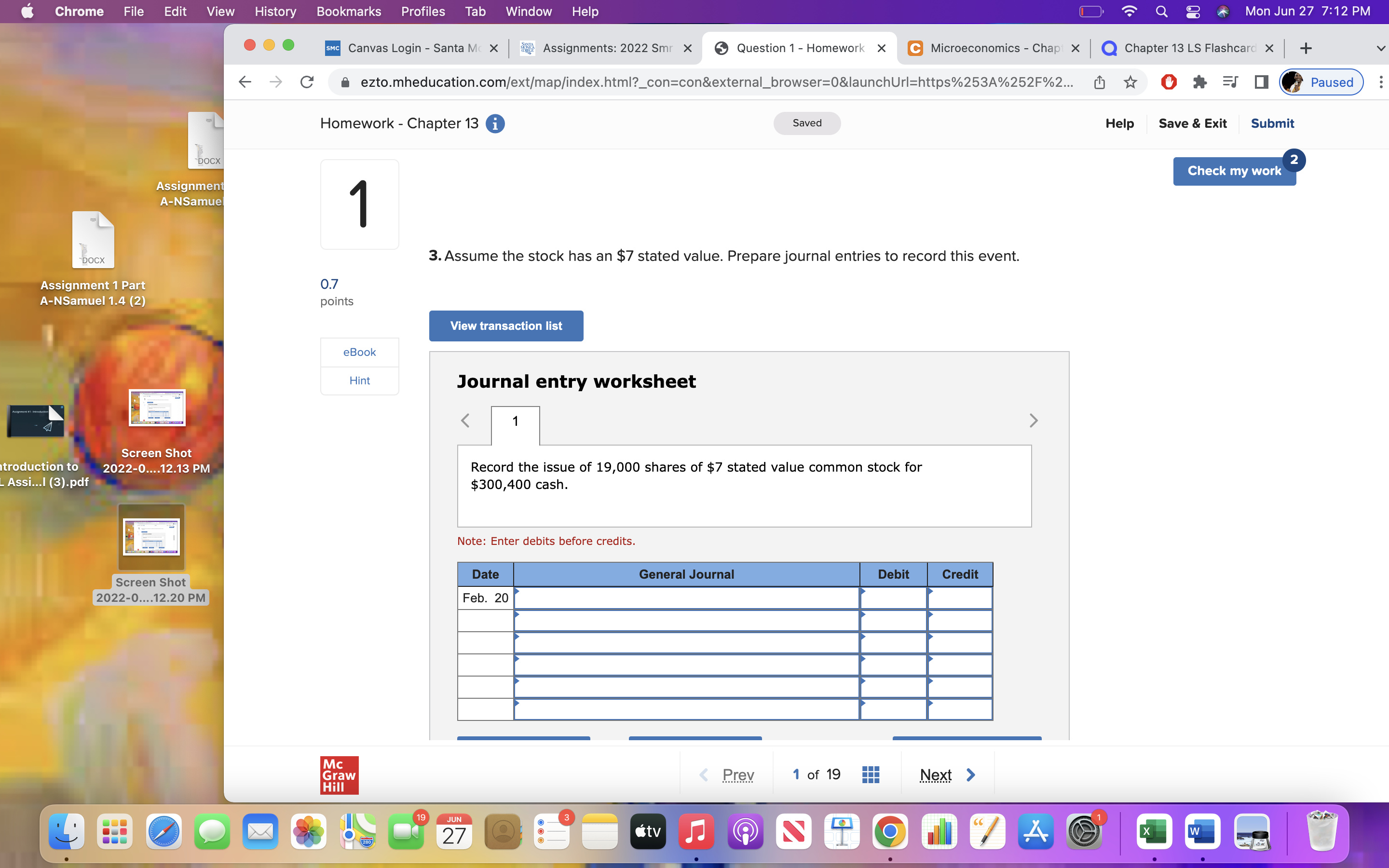Reload the current page
1389x868 pixels.
click(307, 82)
